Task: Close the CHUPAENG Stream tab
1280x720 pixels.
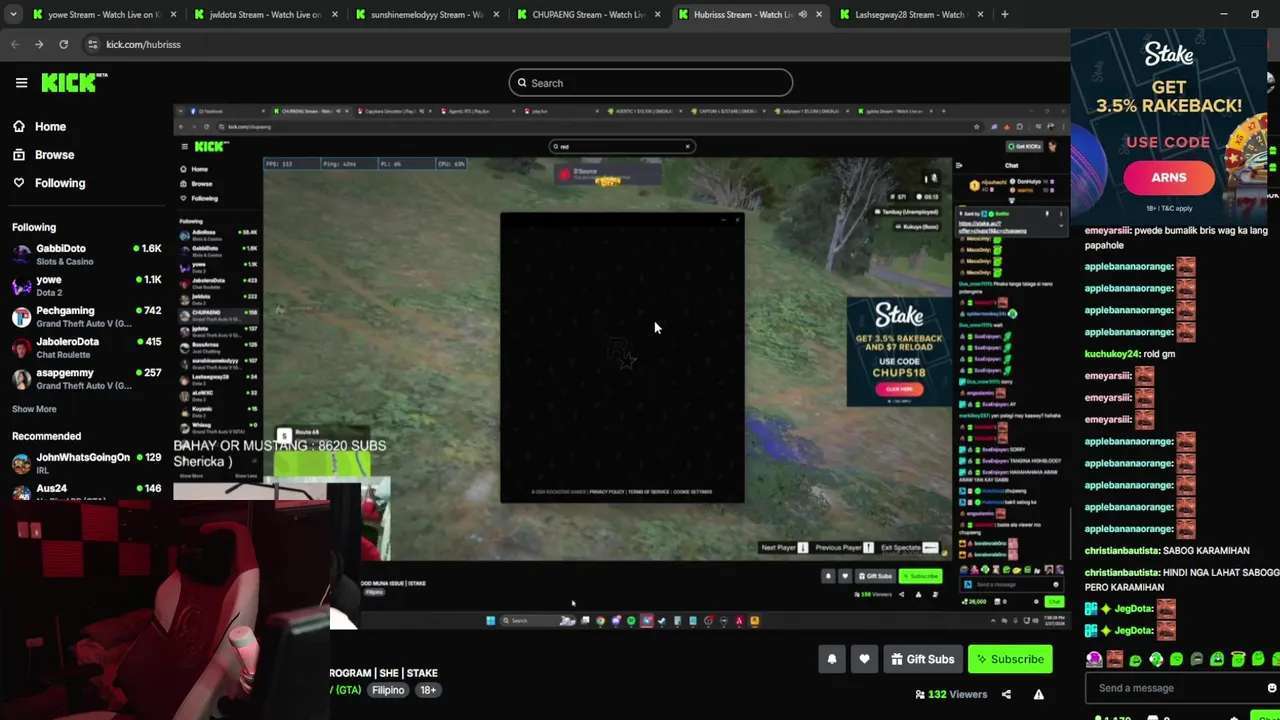Action: pyautogui.click(x=657, y=14)
